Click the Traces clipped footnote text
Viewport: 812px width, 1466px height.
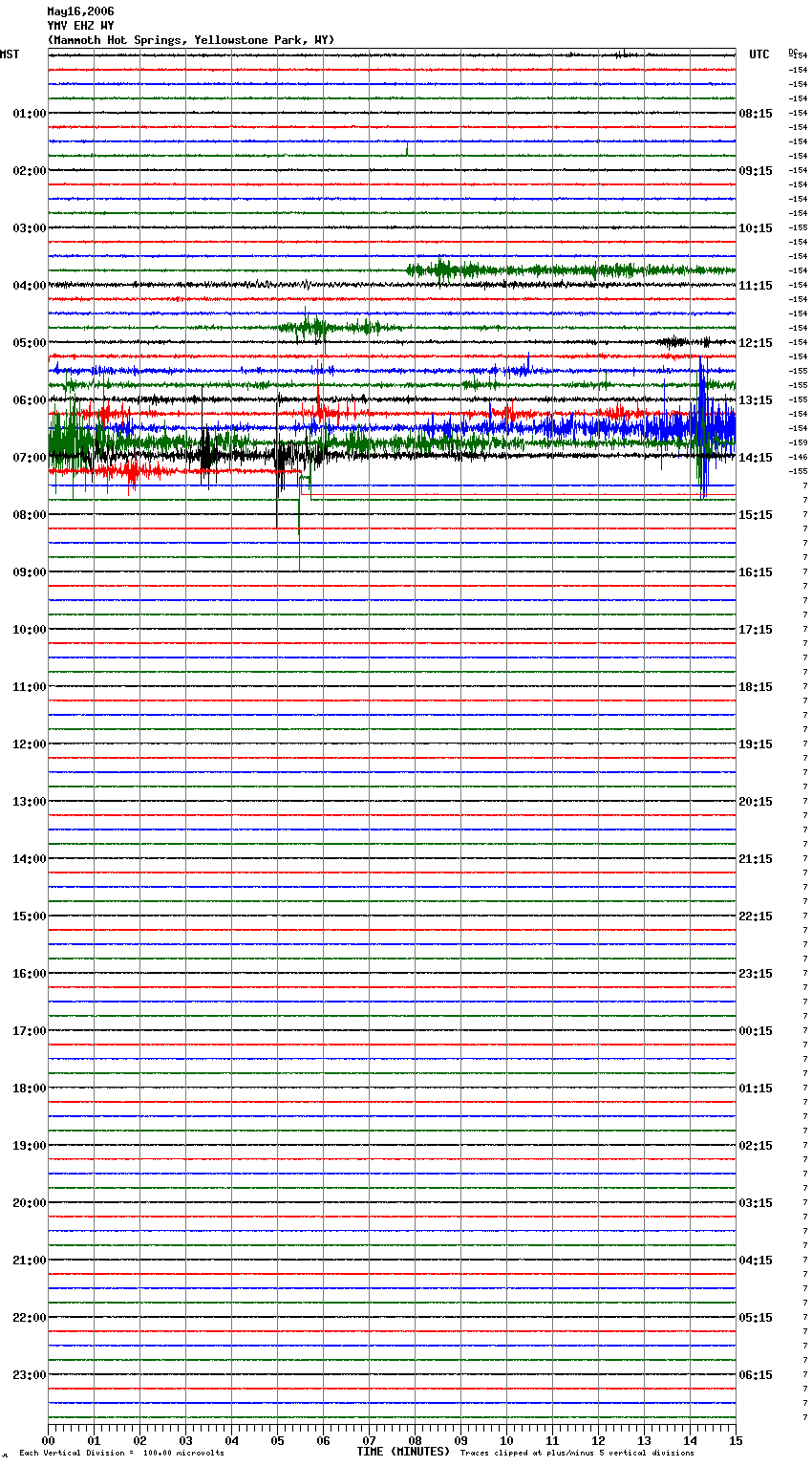point(577,1454)
